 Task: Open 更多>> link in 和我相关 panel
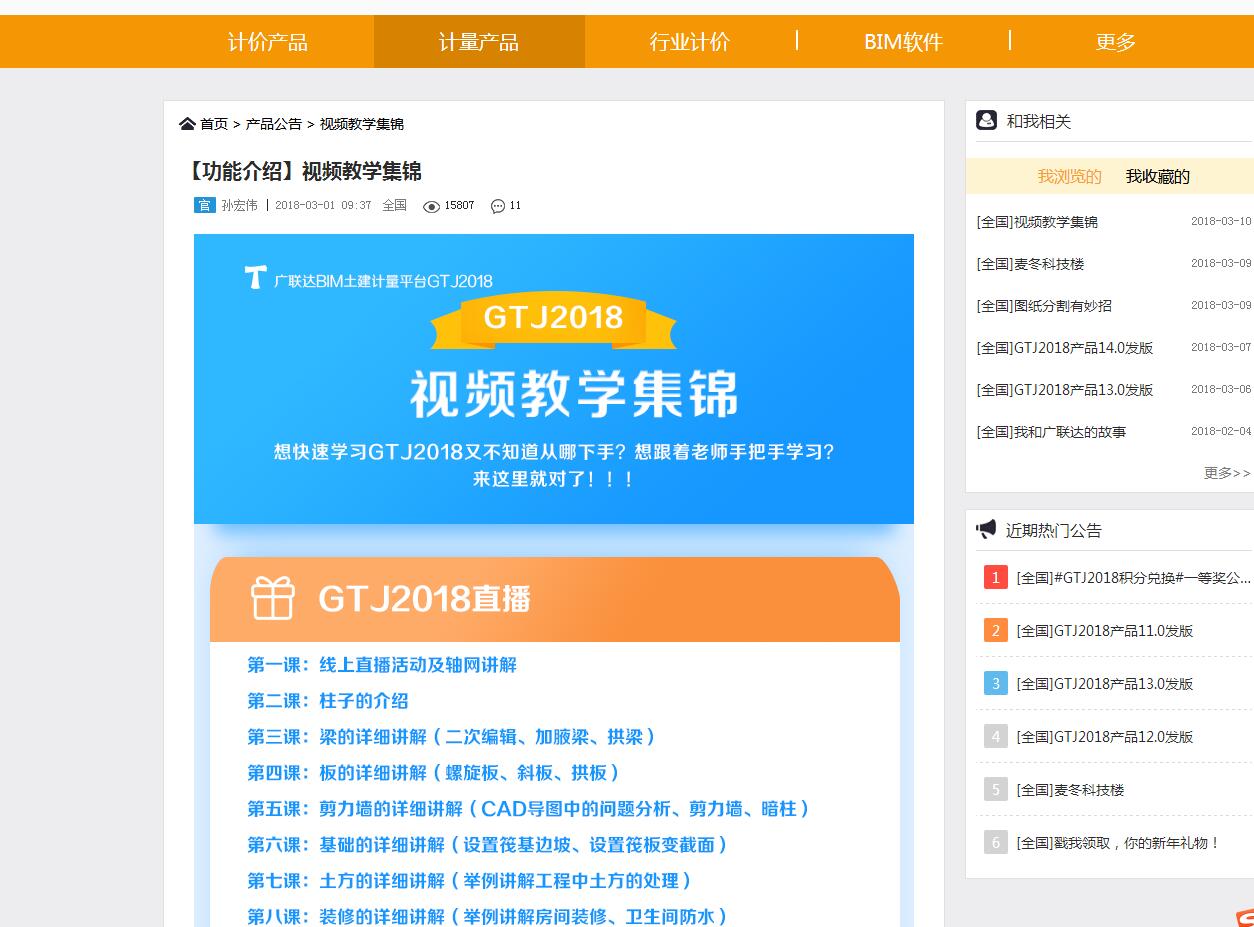click(x=1227, y=473)
